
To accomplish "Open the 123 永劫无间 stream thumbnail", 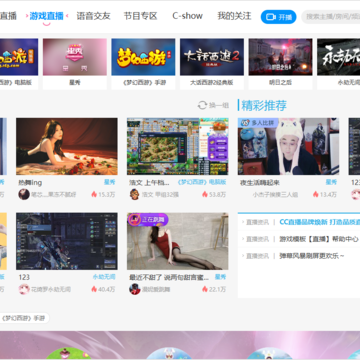I will (67, 241).
